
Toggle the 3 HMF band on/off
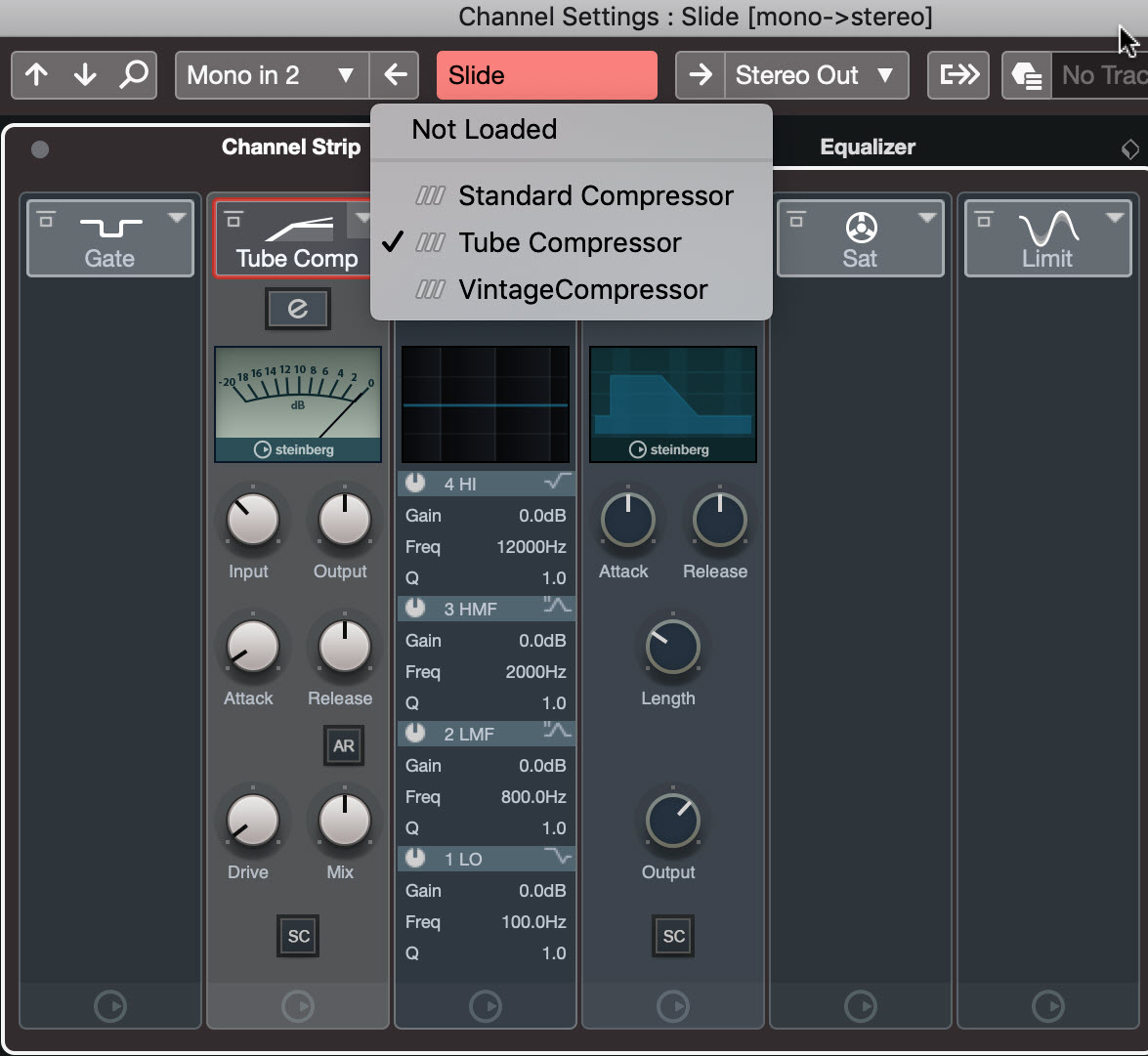click(416, 609)
